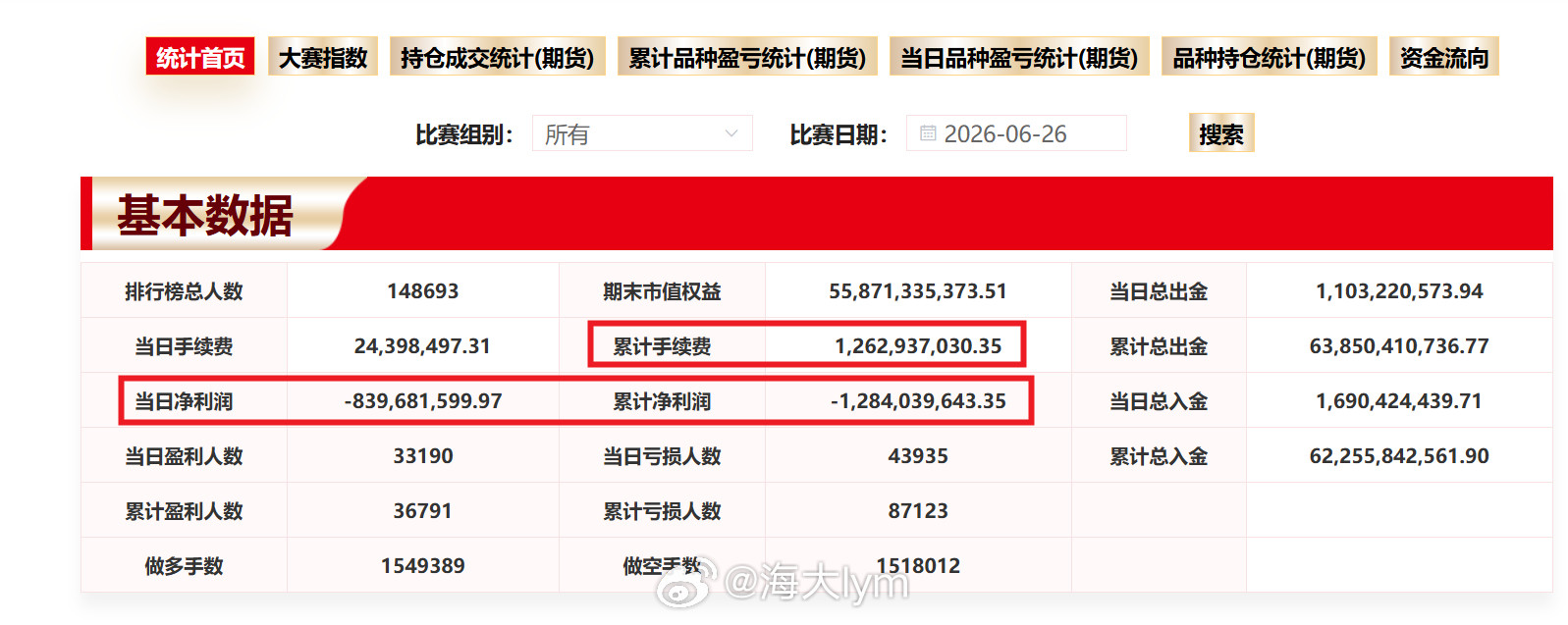Click the 排行榜总人数 label cell
The width and height of the screenshot is (1568, 625).
(x=184, y=290)
